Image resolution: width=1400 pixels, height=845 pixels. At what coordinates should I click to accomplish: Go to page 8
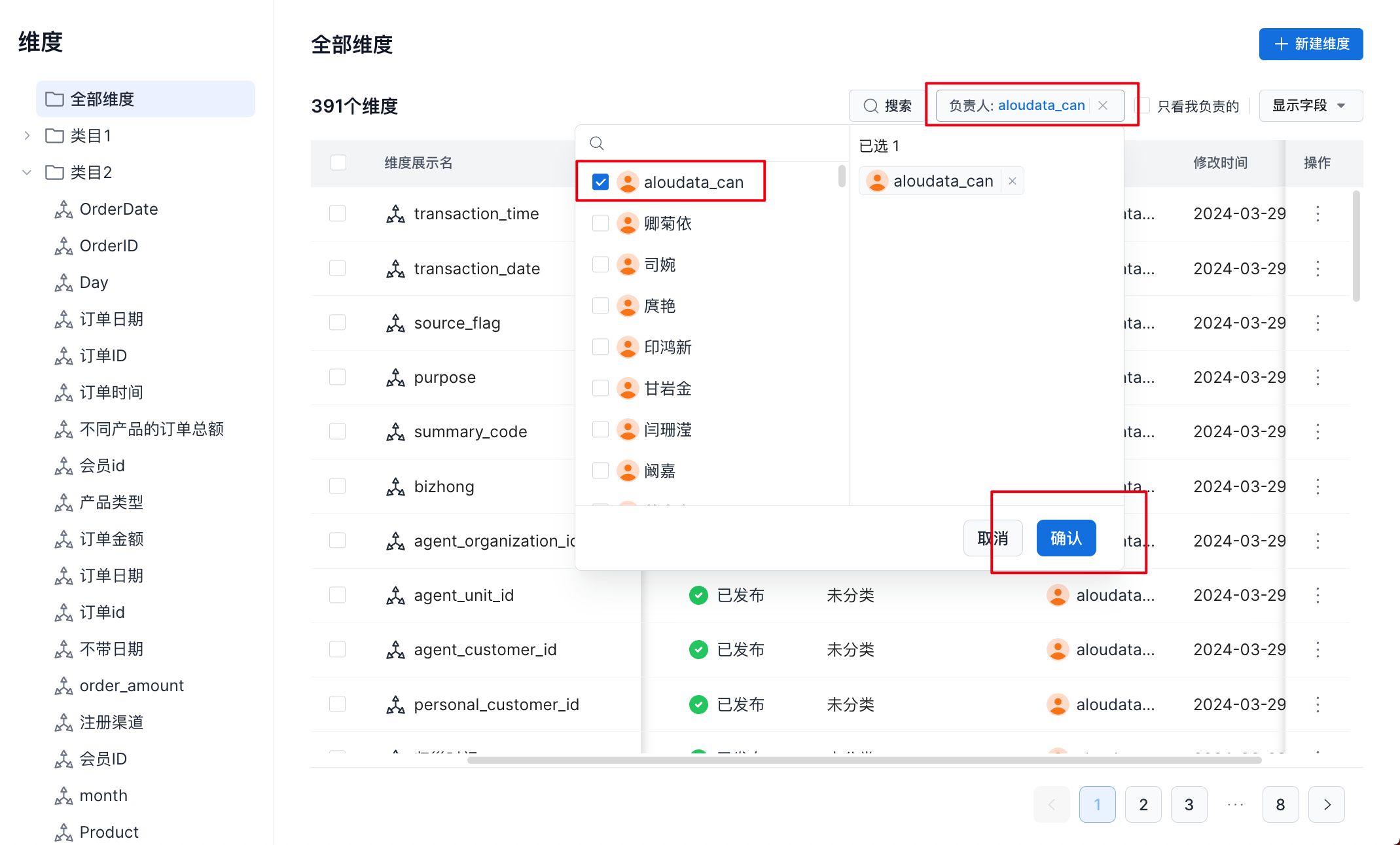(1280, 804)
